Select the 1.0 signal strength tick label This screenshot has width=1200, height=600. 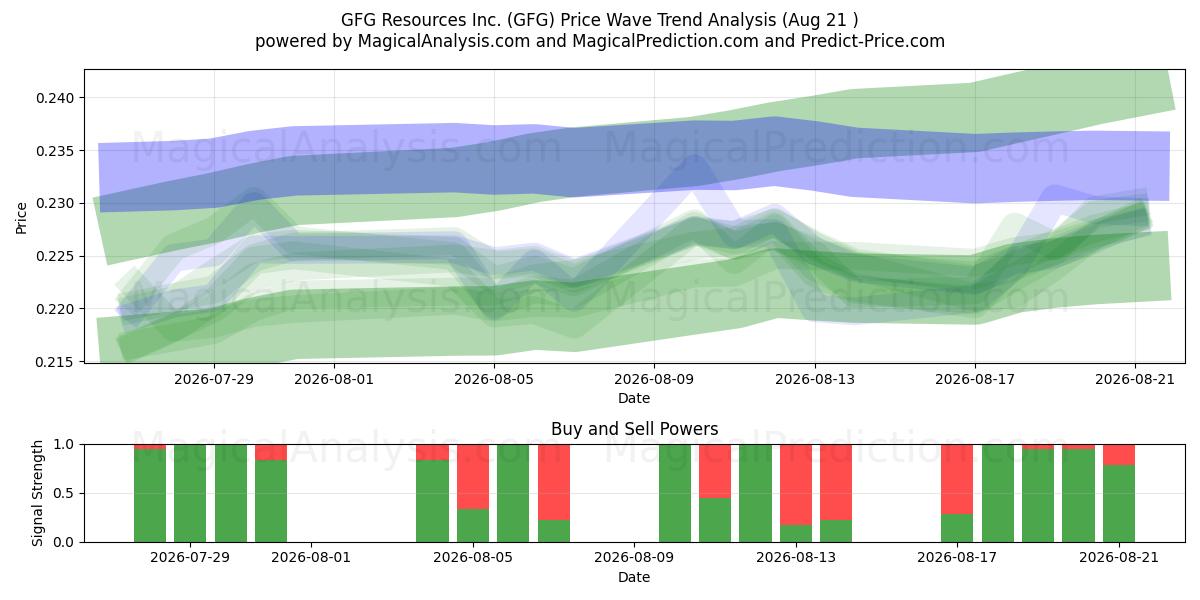tap(65, 444)
